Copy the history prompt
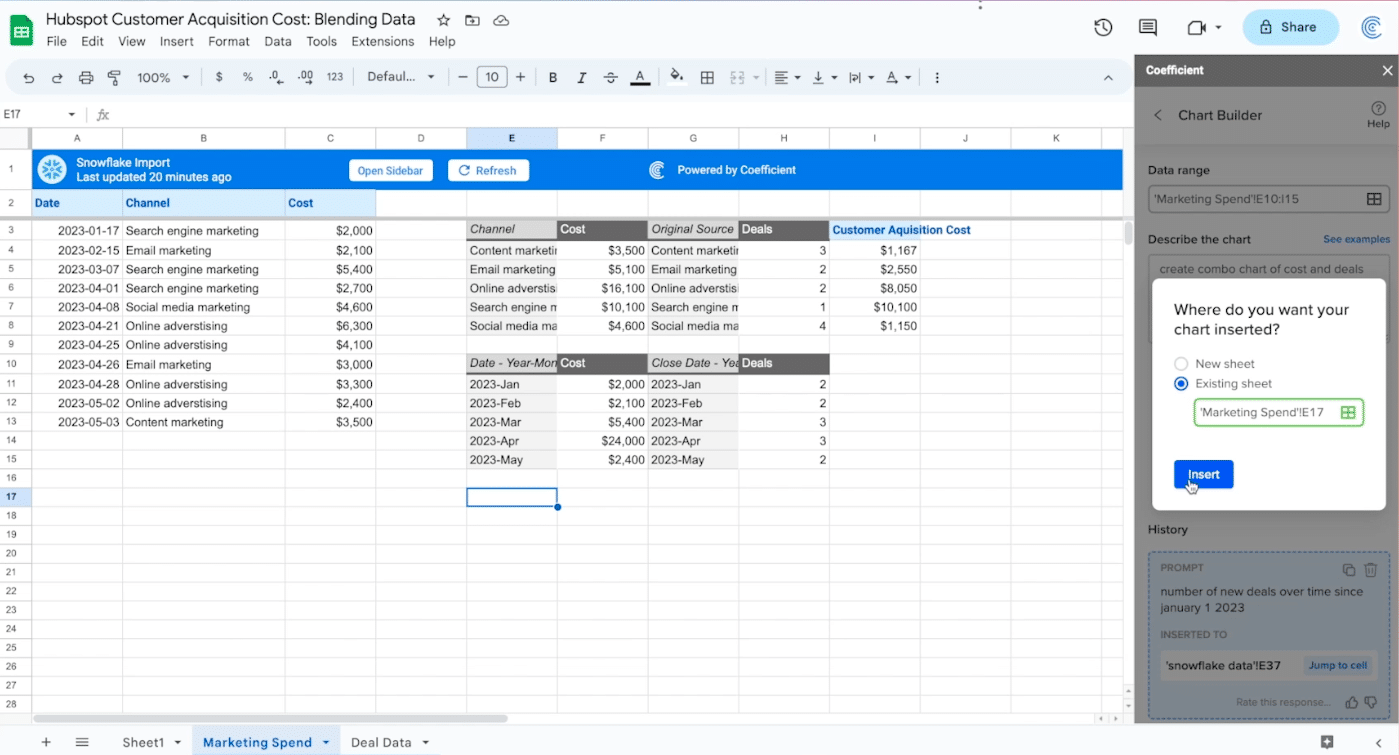The height and width of the screenshot is (755, 1399). tap(1349, 570)
